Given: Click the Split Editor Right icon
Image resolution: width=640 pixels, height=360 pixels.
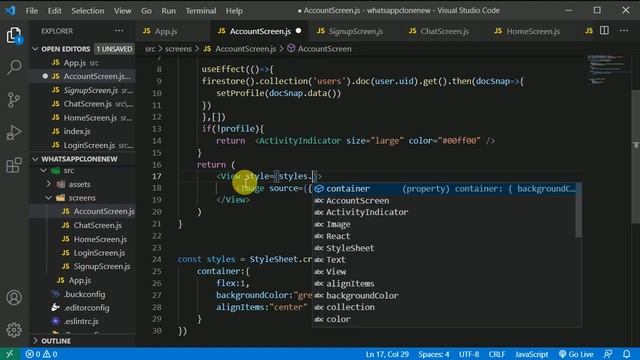Looking at the screenshot, I should pyautogui.click(x=604, y=31).
